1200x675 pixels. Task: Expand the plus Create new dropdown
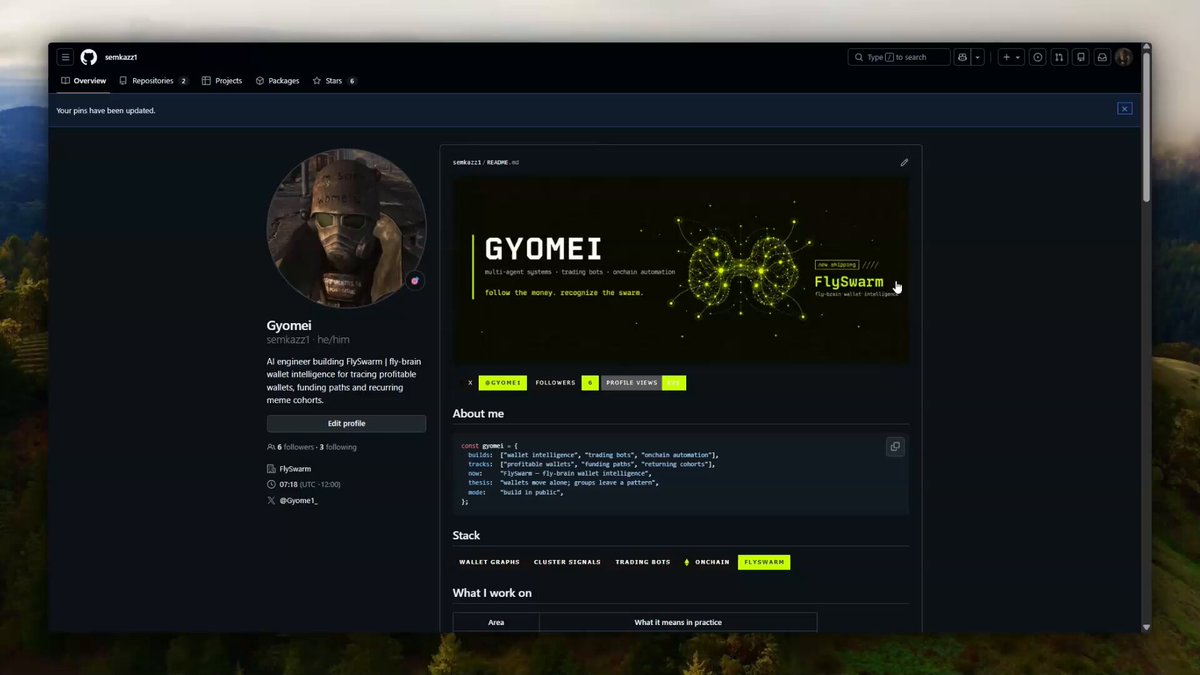(1012, 57)
